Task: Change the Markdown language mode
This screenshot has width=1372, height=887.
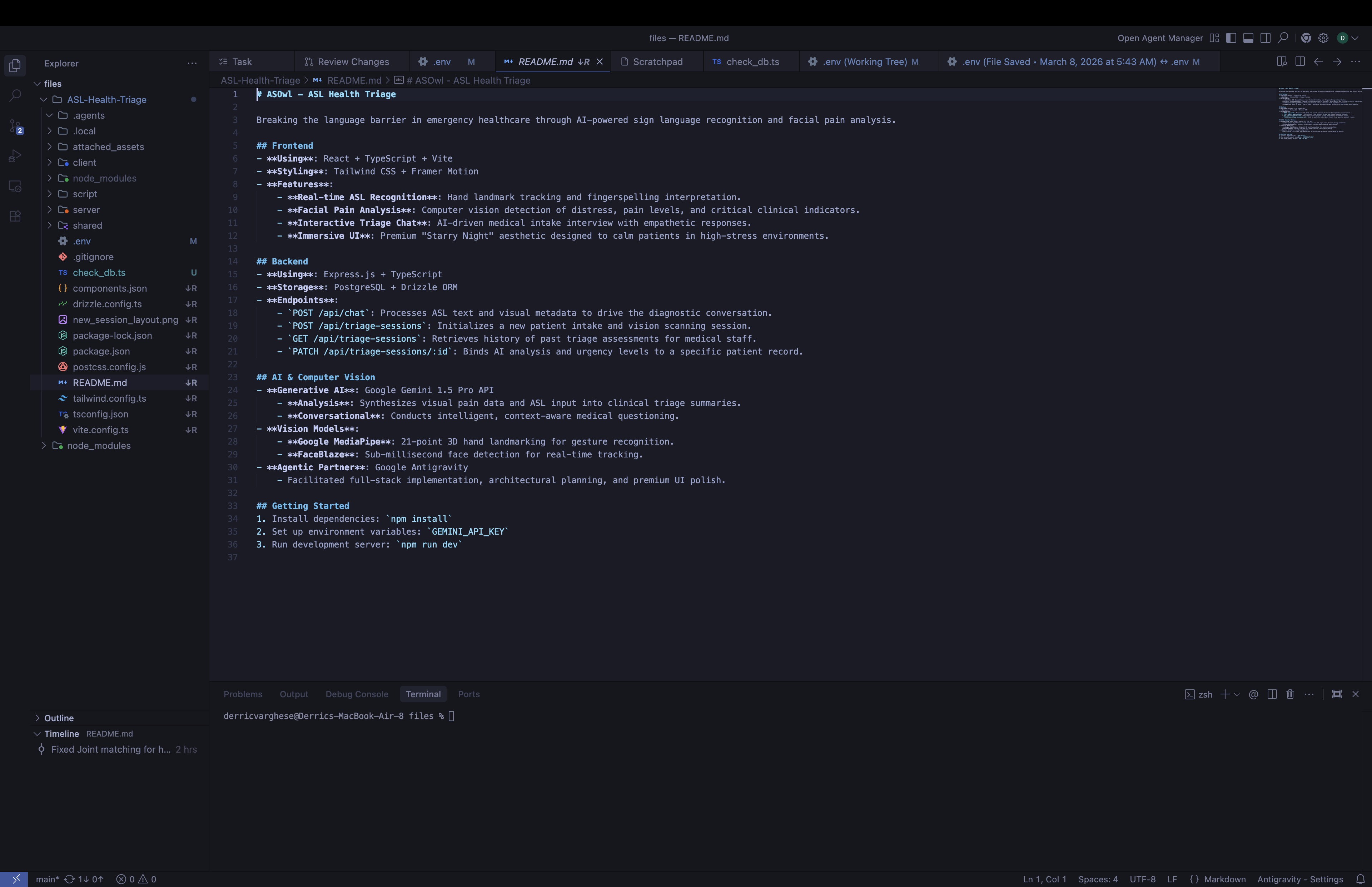Action: [x=1224, y=879]
